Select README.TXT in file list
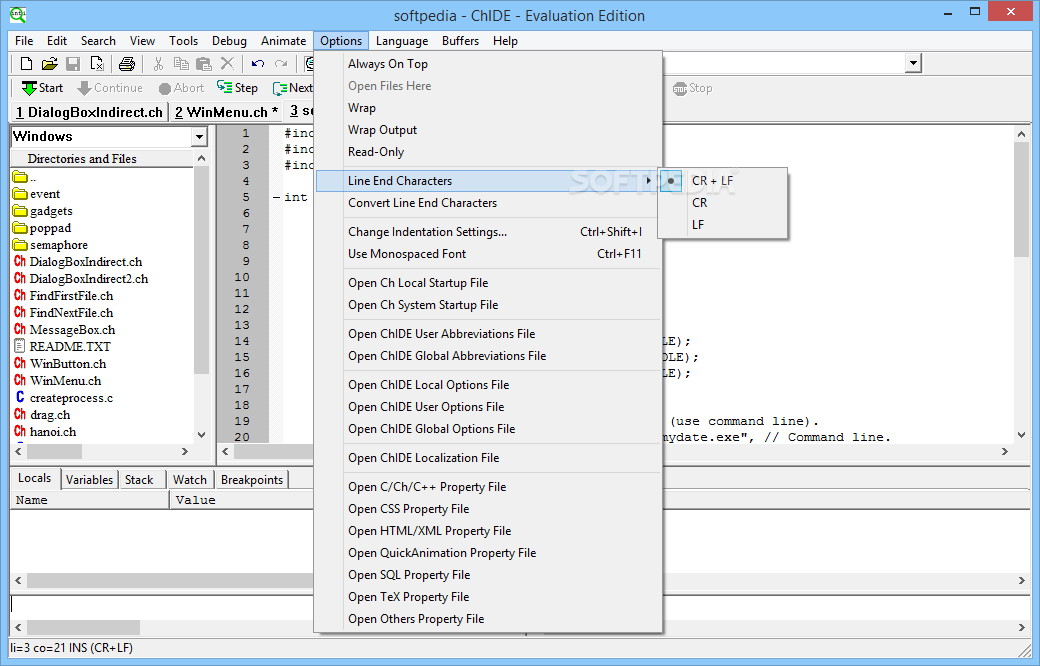 pyautogui.click(x=62, y=346)
